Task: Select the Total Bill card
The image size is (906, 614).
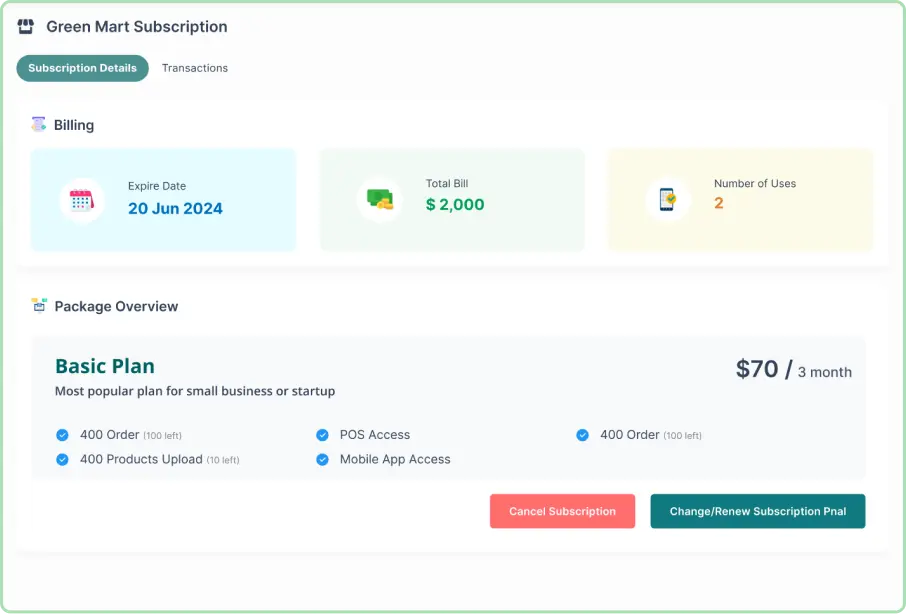Action: 451,198
